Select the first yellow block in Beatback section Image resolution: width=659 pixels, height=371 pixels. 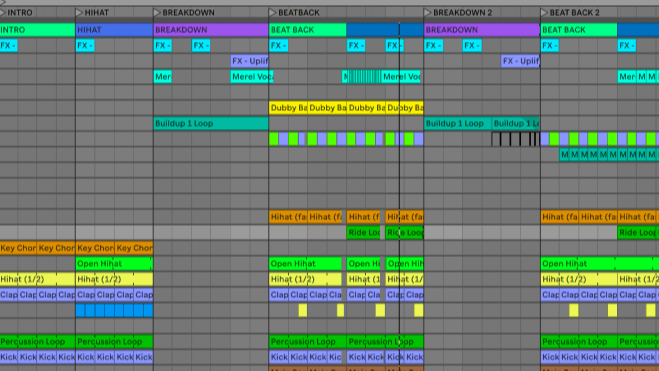coord(303,310)
